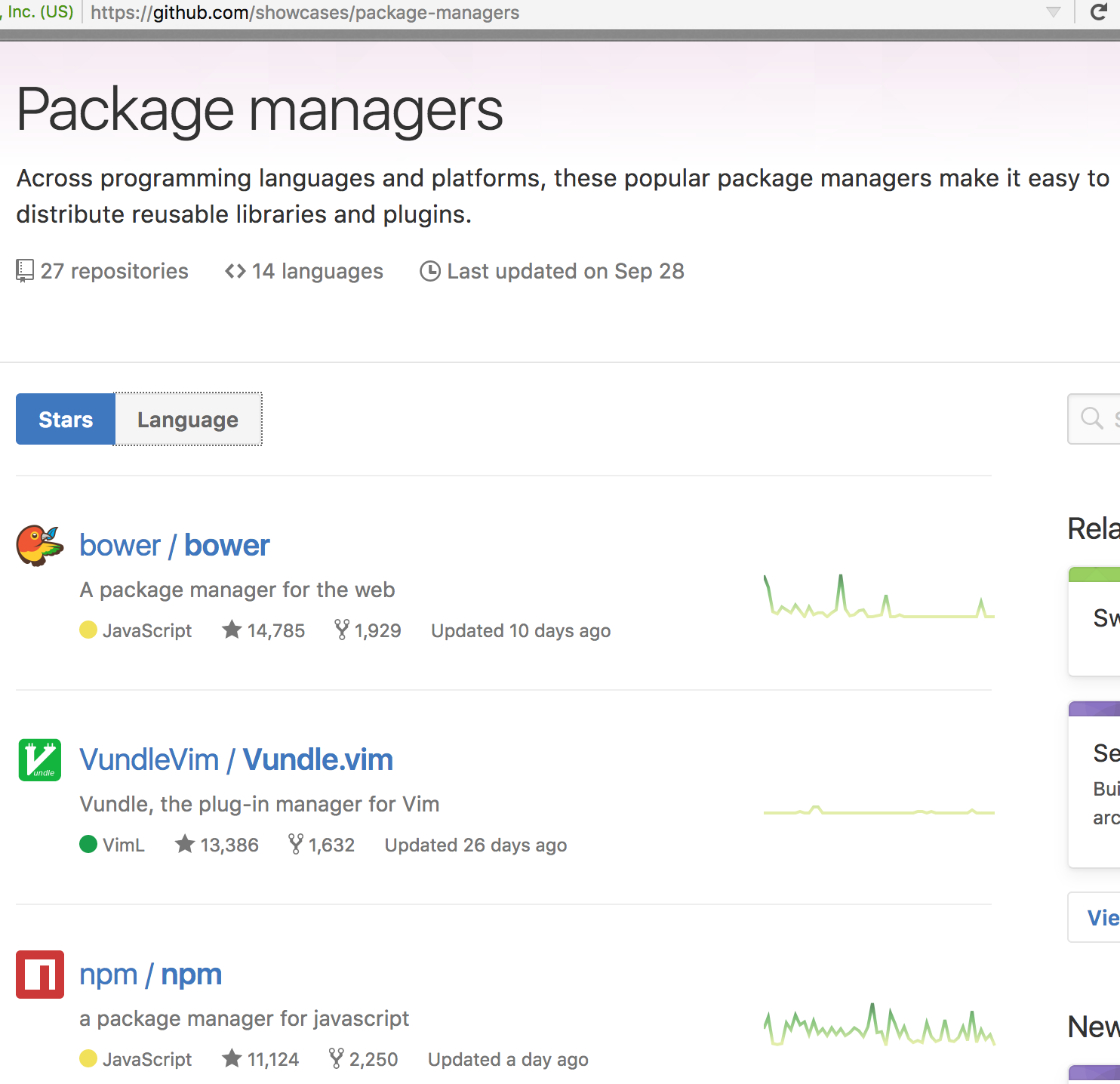Open the npm / npm repository link

[x=151, y=975]
